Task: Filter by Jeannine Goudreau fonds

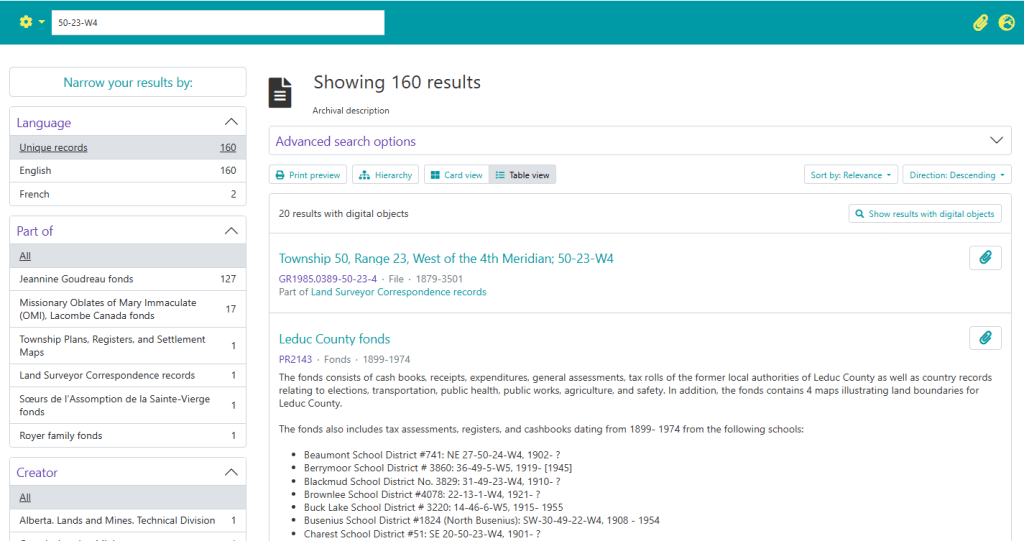Action: (76, 279)
